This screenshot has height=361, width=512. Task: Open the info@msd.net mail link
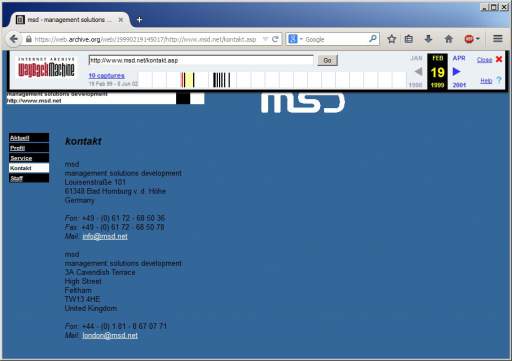click(105, 236)
